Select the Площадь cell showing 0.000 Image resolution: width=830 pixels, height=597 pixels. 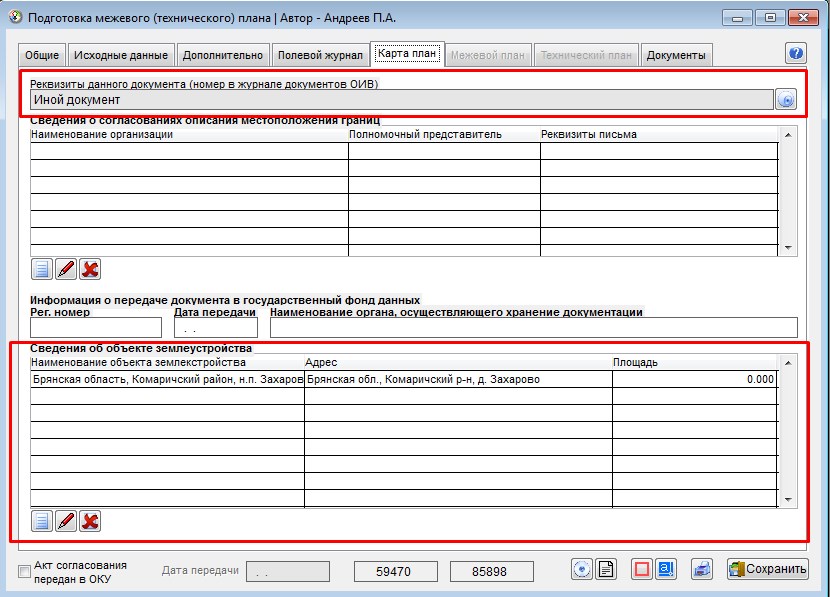(x=695, y=379)
